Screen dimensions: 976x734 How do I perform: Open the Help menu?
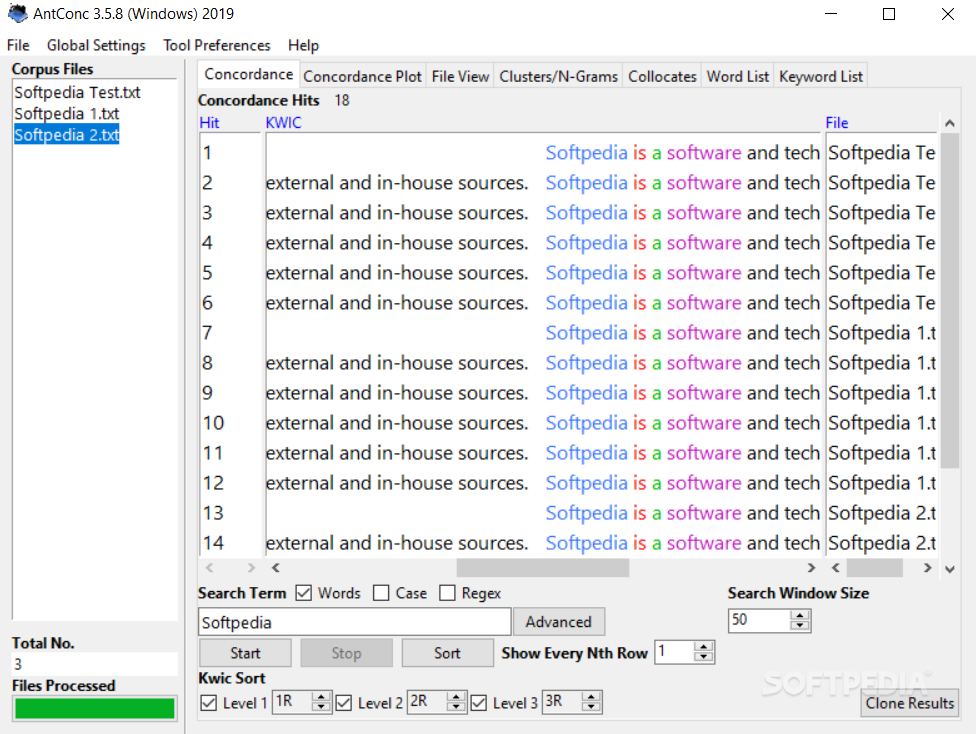(x=303, y=45)
